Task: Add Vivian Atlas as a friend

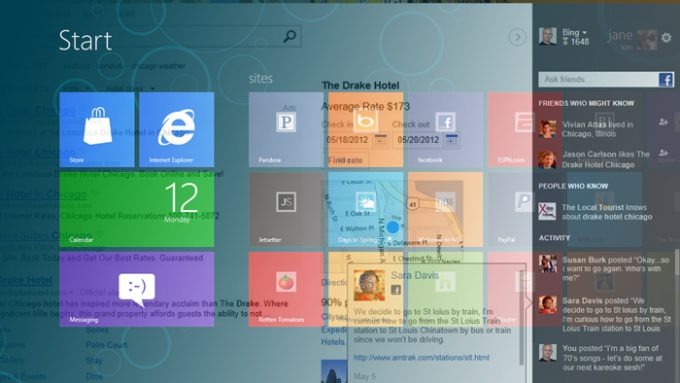Action: point(663,123)
